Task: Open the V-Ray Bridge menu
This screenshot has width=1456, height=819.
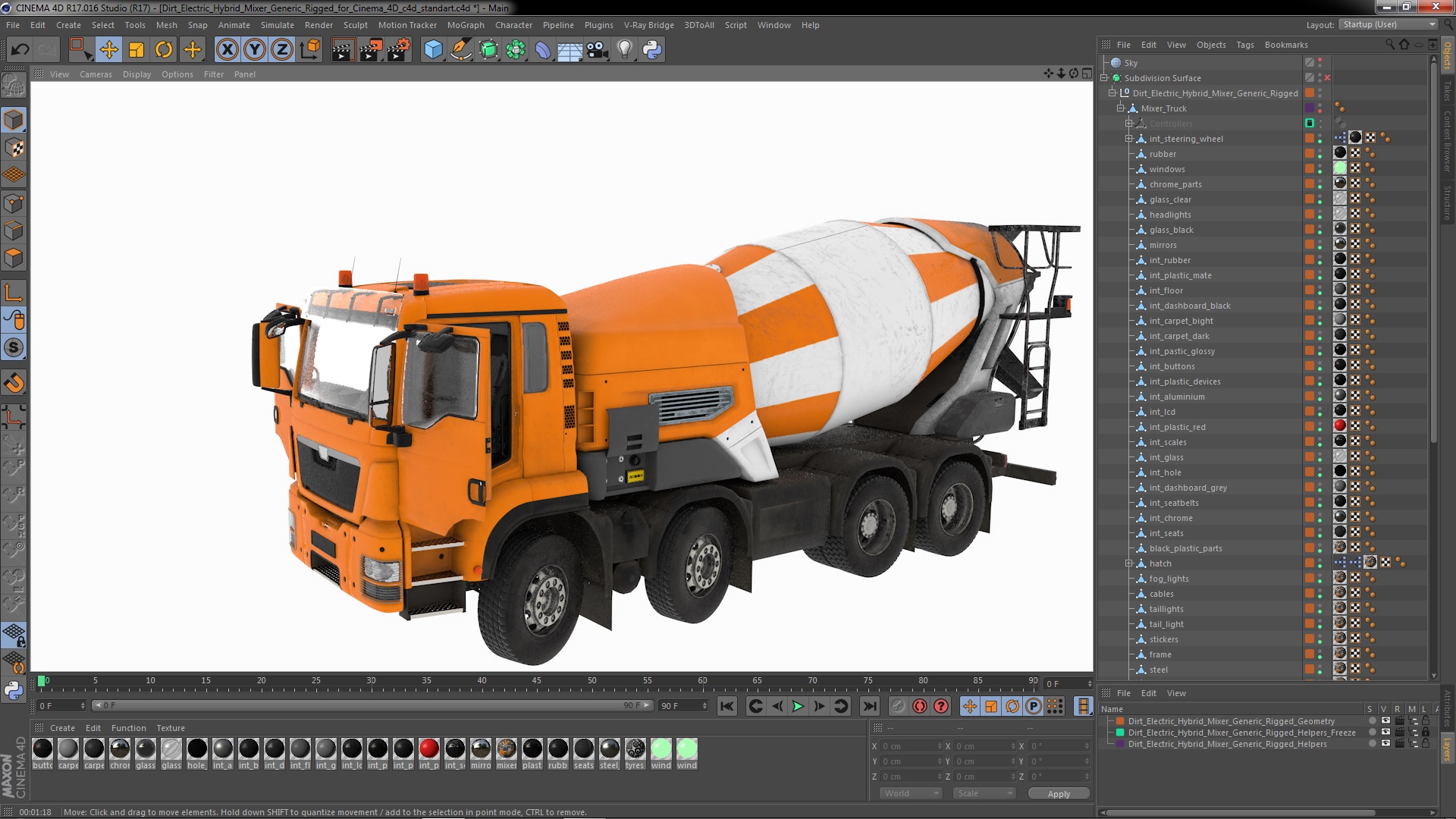Action: (x=648, y=25)
